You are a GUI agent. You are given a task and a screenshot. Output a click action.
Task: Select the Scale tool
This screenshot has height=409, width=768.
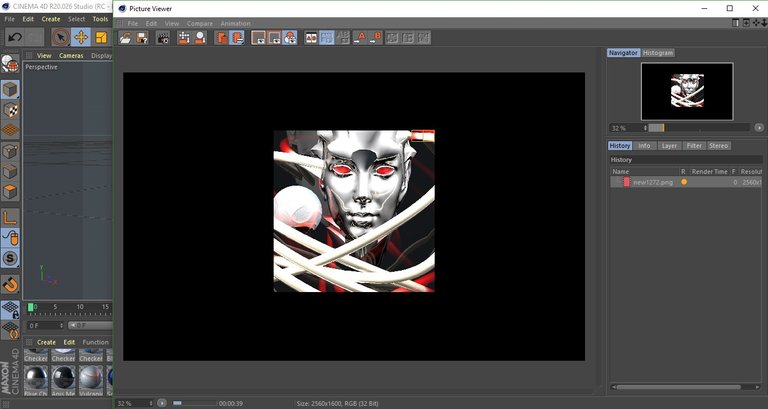101,37
